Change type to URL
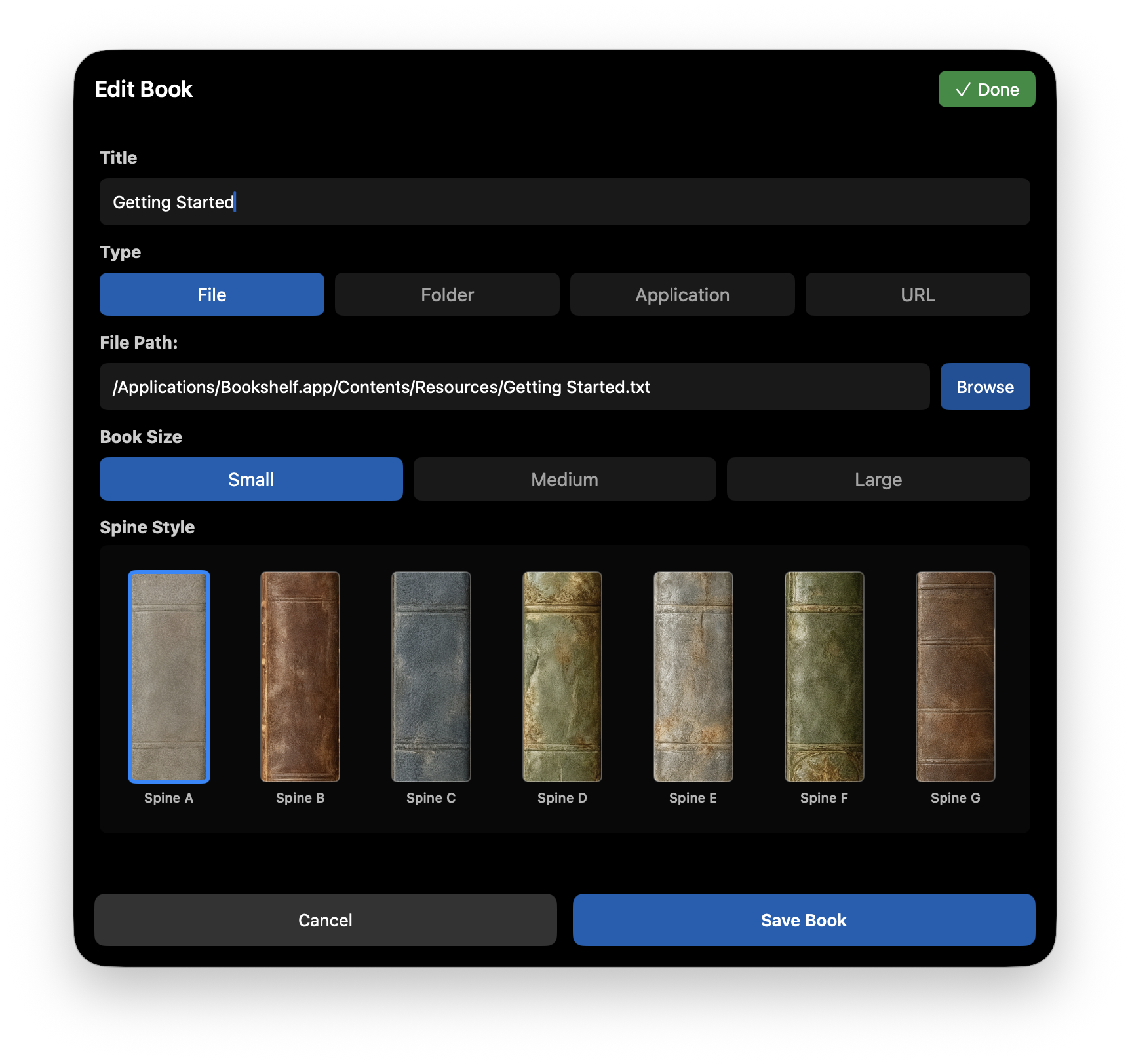1130x1064 pixels. point(918,294)
